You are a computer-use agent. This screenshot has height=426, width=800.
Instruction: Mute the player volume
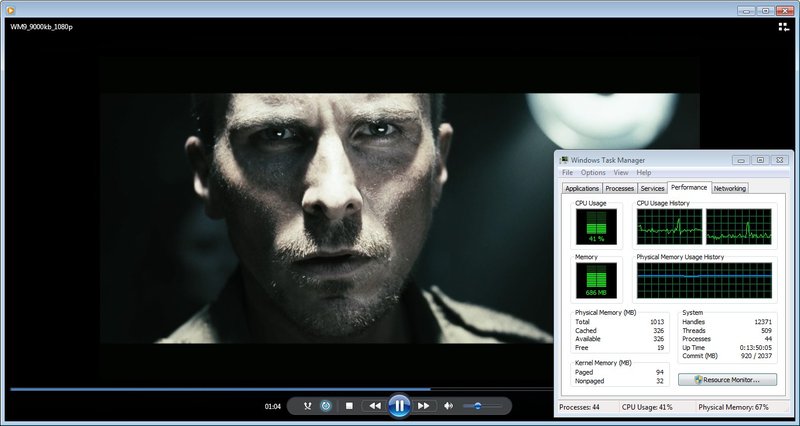(448, 406)
